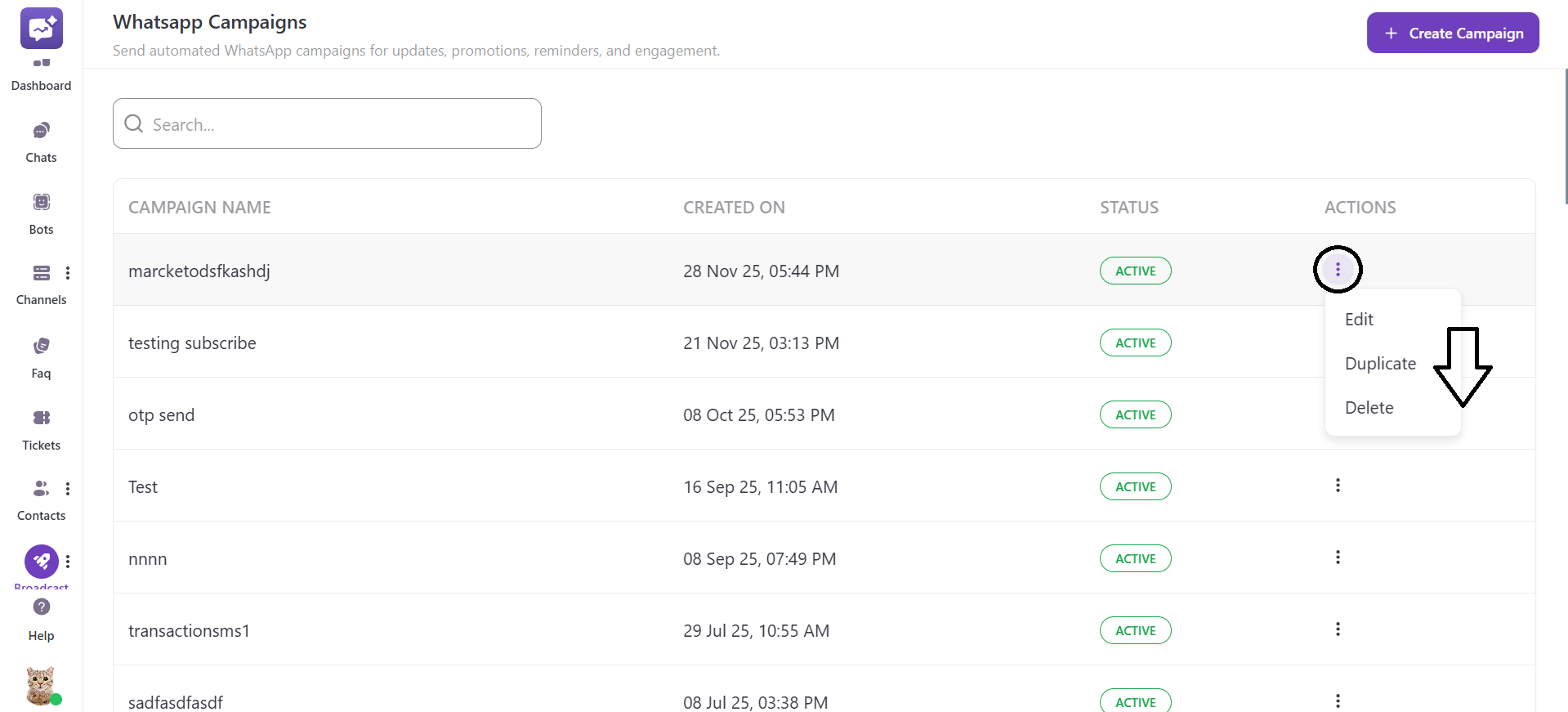Open actions menu for Test campaign
1568x712 pixels.
(x=1338, y=486)
